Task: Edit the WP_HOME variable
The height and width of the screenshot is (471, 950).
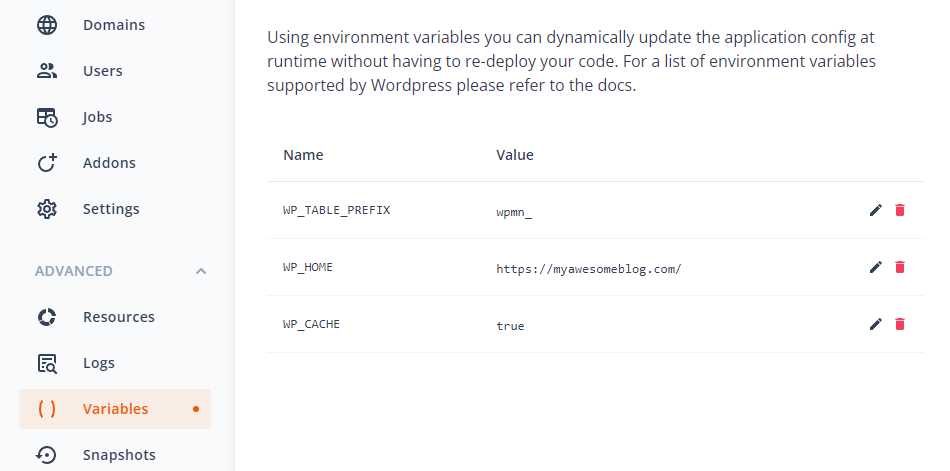Action: tap(875, 267)
